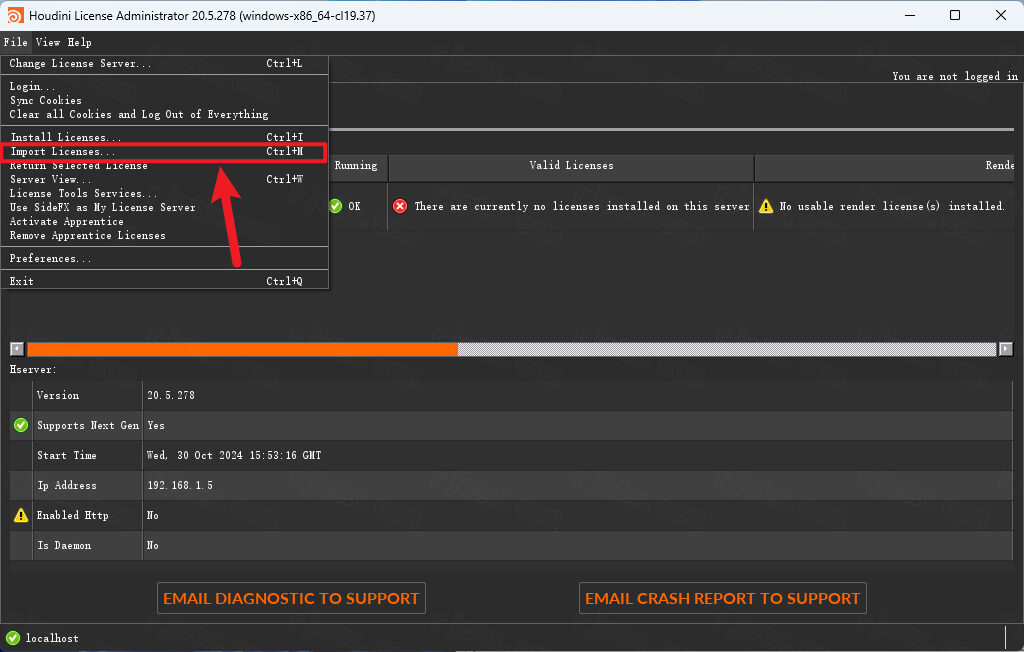This screenshot has height=652, width=1024.
Task: Select Install Licenses menu option
Action: coord(65,137)
